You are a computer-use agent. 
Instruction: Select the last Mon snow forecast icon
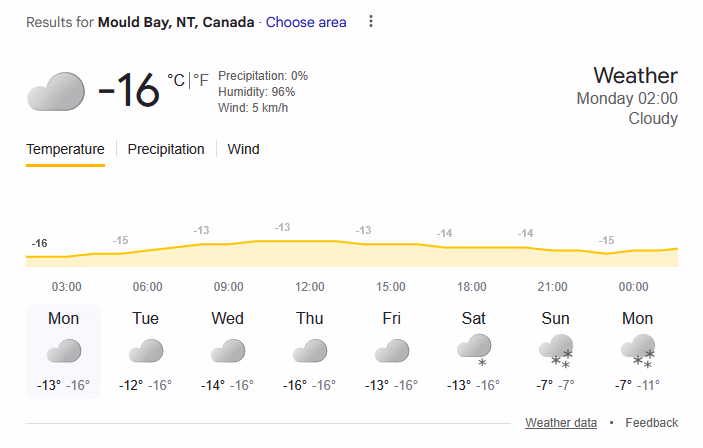[637, 351]
